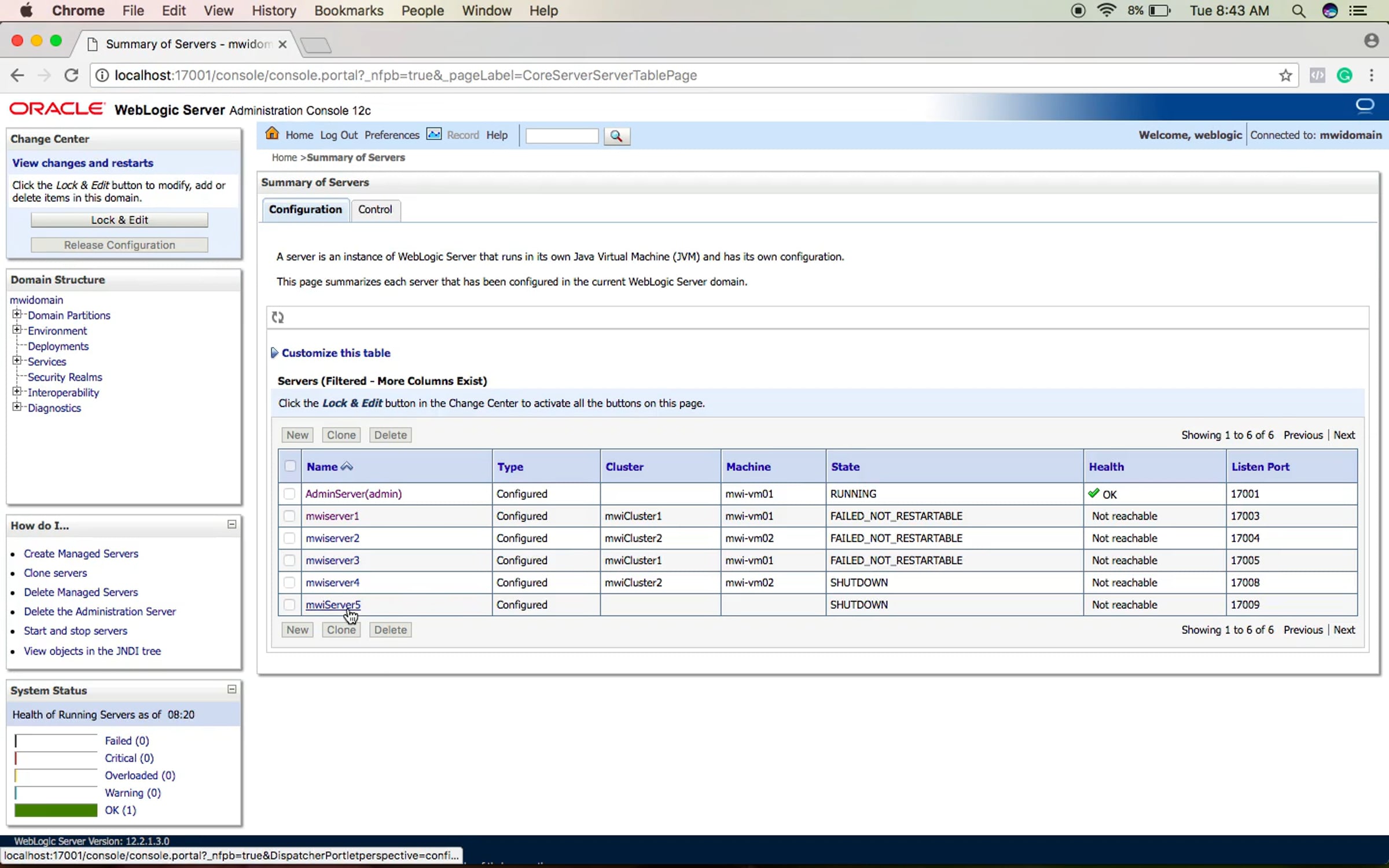The image size is (1389, 868).
Task: Expand the Environment tree node
Action: [x=17, y=330]
